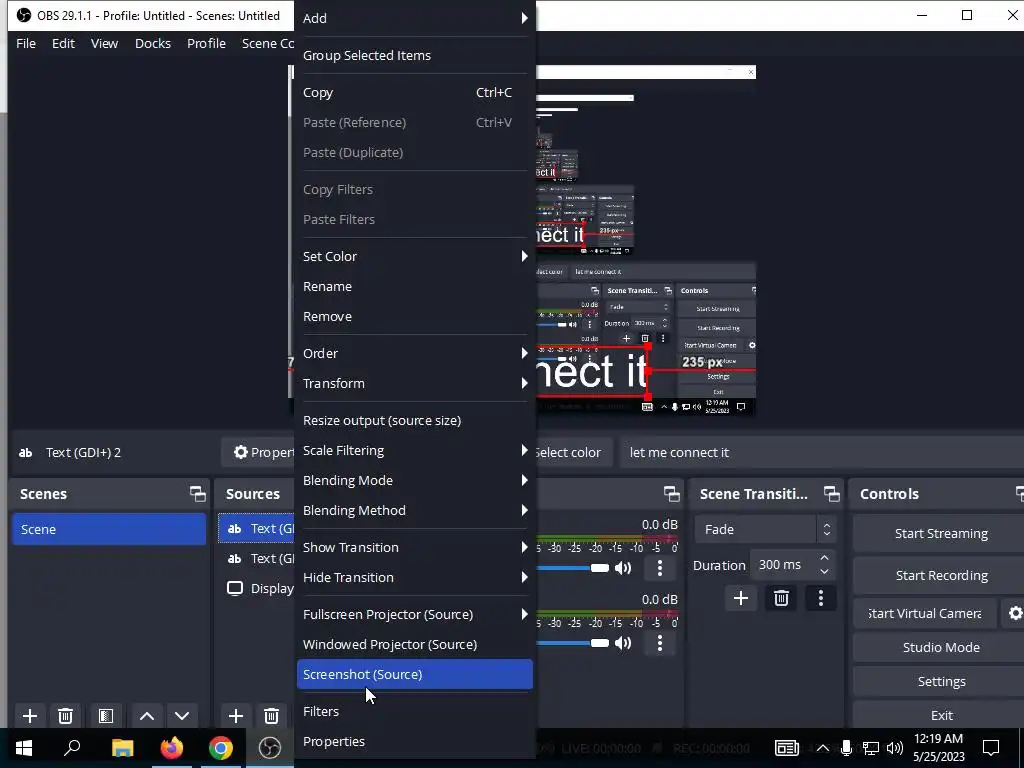Open File Explorer from taskbar
The height and width of the screenshot is (768, 1024).
click(x=122, y=748)
